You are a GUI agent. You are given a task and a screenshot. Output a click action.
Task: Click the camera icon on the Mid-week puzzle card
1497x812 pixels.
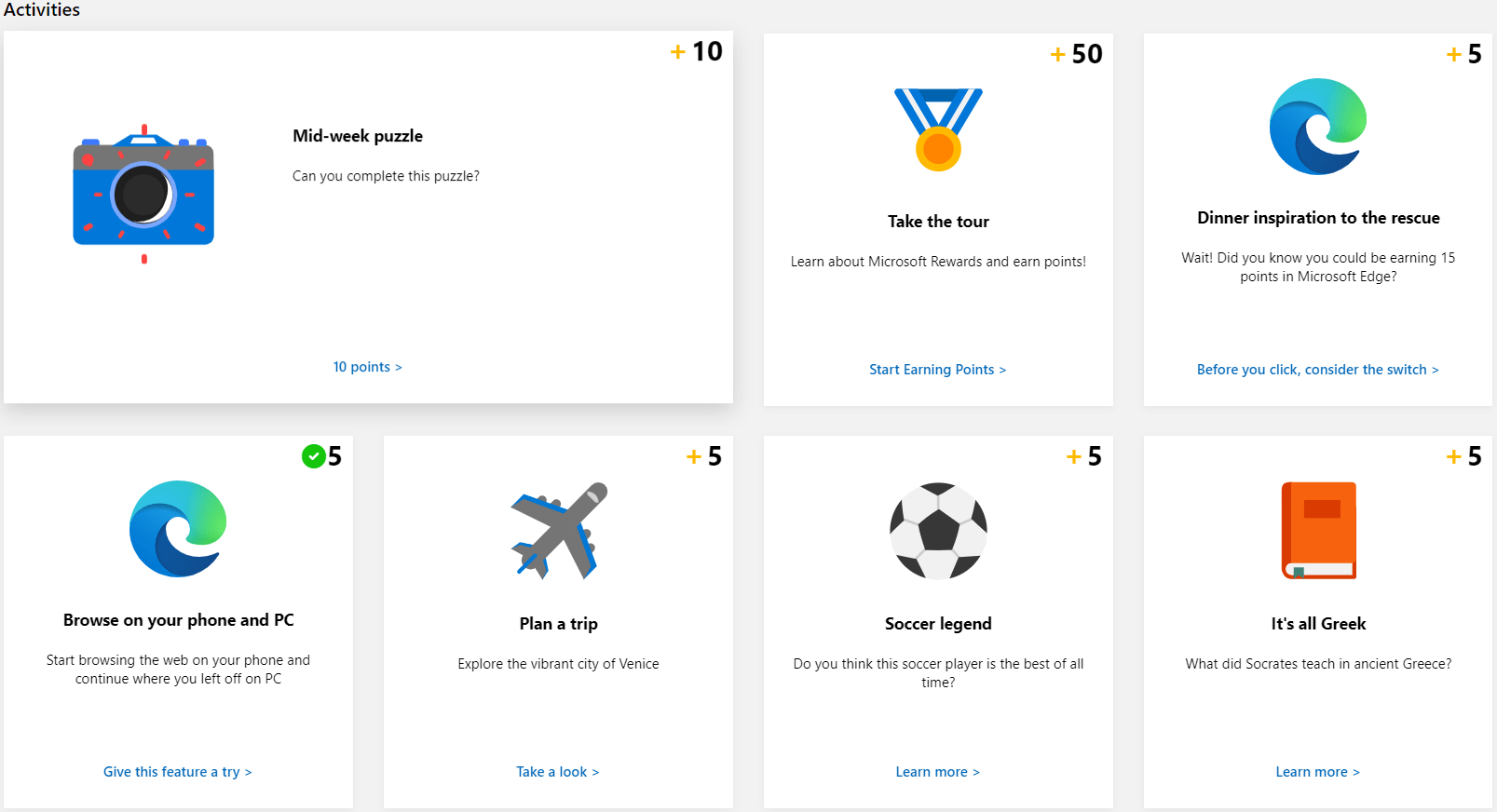click(x=143, y=193)
